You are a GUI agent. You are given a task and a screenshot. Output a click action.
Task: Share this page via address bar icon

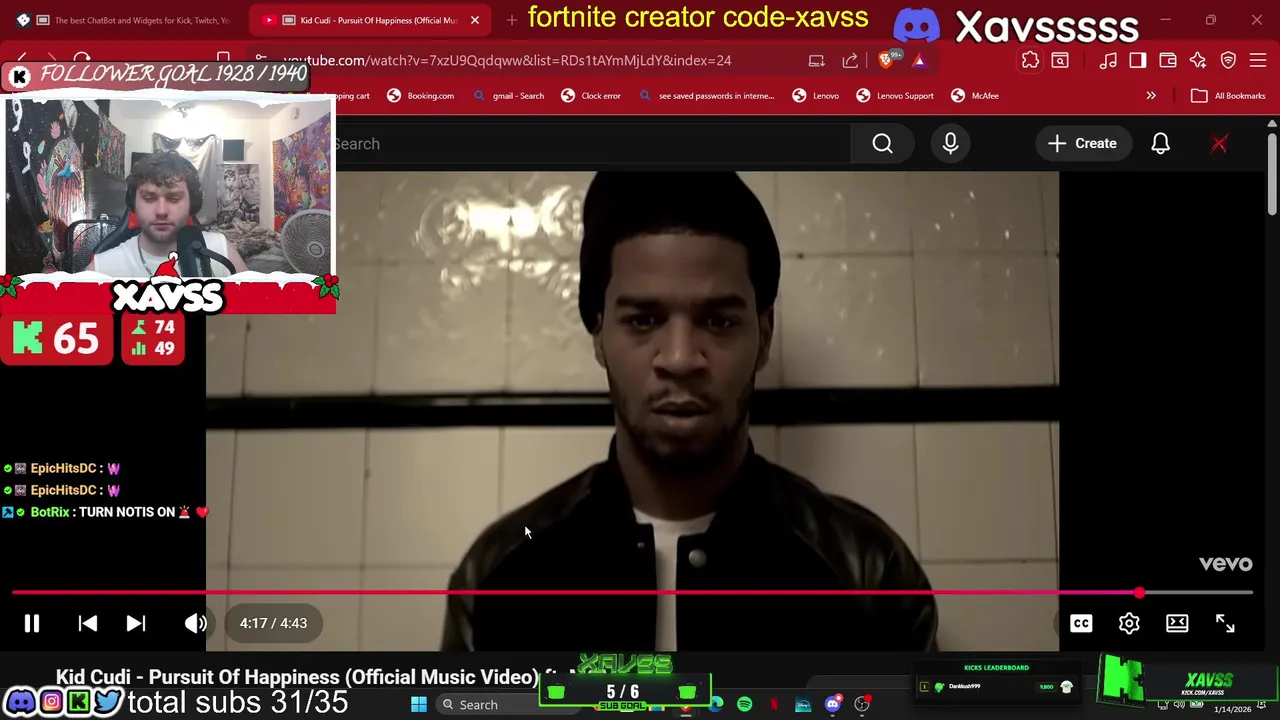pos(850,61)
